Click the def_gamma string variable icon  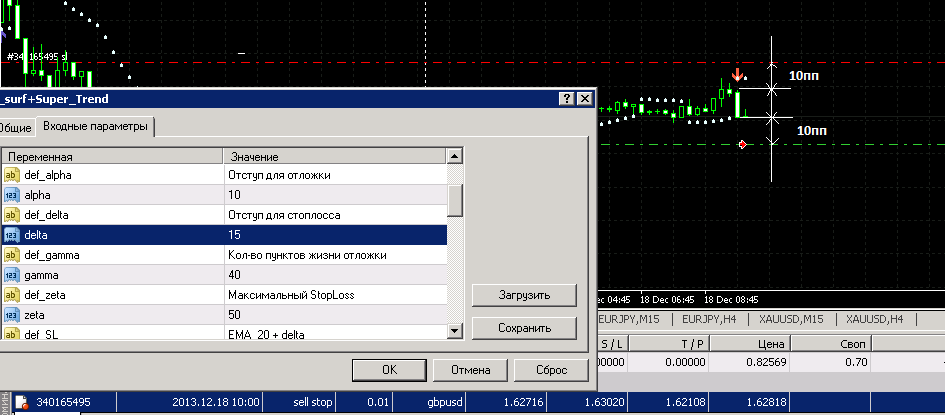coord(11,255)
